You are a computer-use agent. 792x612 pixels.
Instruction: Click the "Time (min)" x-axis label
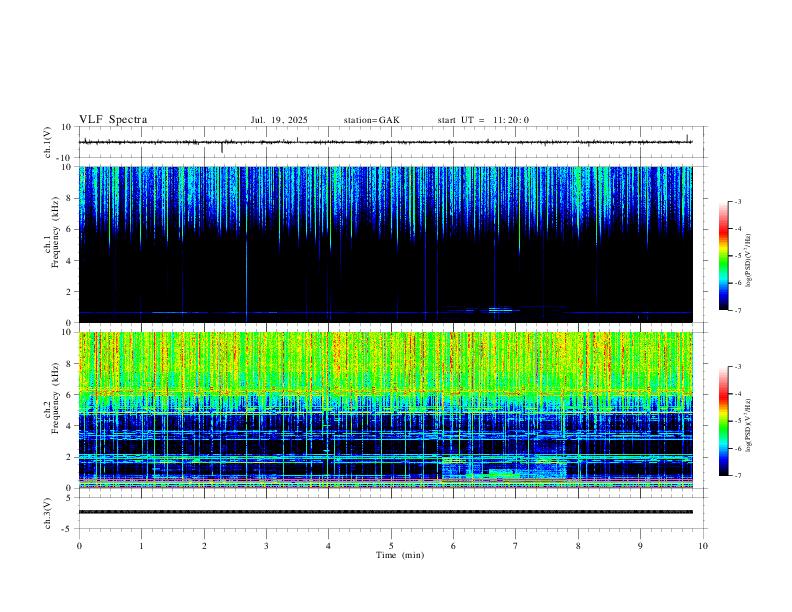tap(400, 555)
